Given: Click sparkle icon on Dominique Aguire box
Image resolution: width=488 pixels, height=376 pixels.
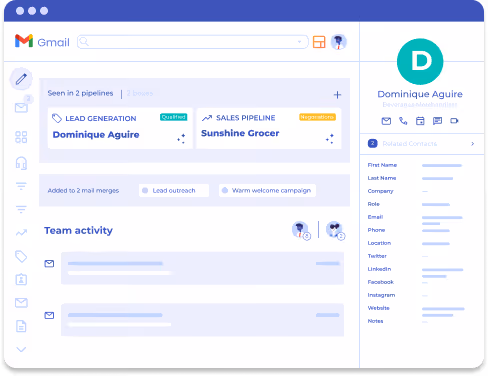Looking at the screenshot, I should pos(181,139).
